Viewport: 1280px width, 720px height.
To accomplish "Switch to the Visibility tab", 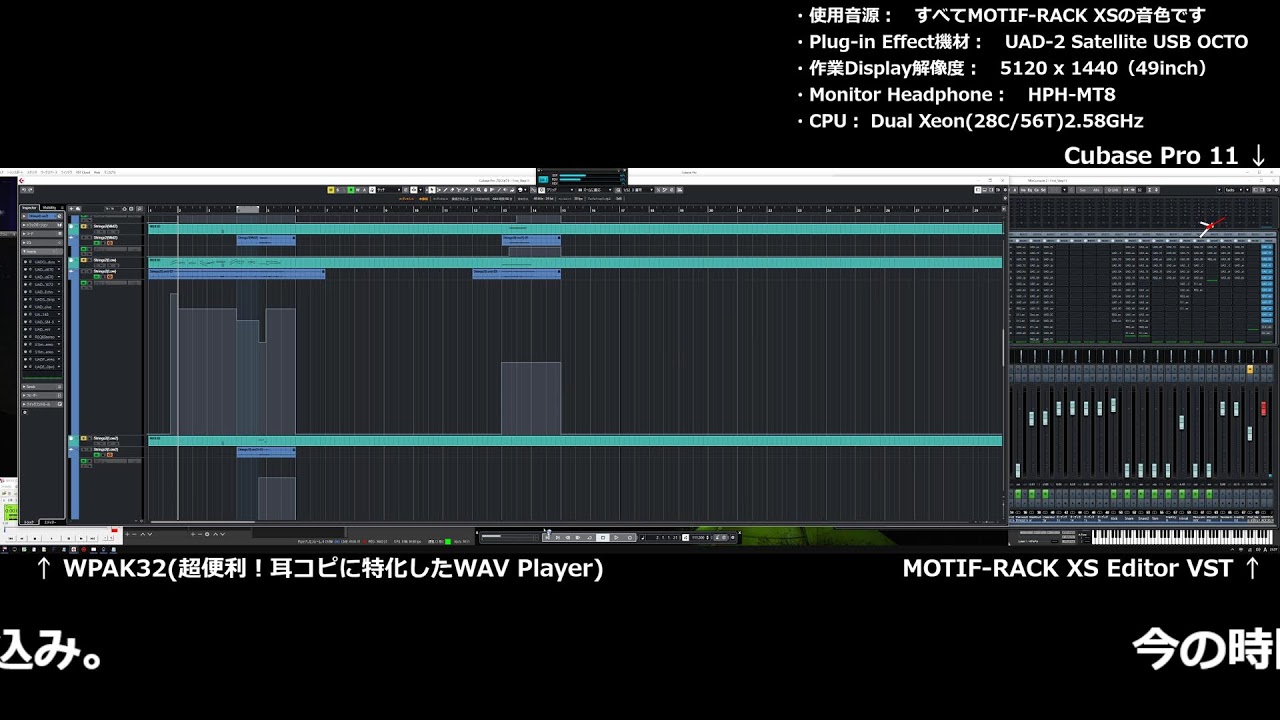I will 49,208.
